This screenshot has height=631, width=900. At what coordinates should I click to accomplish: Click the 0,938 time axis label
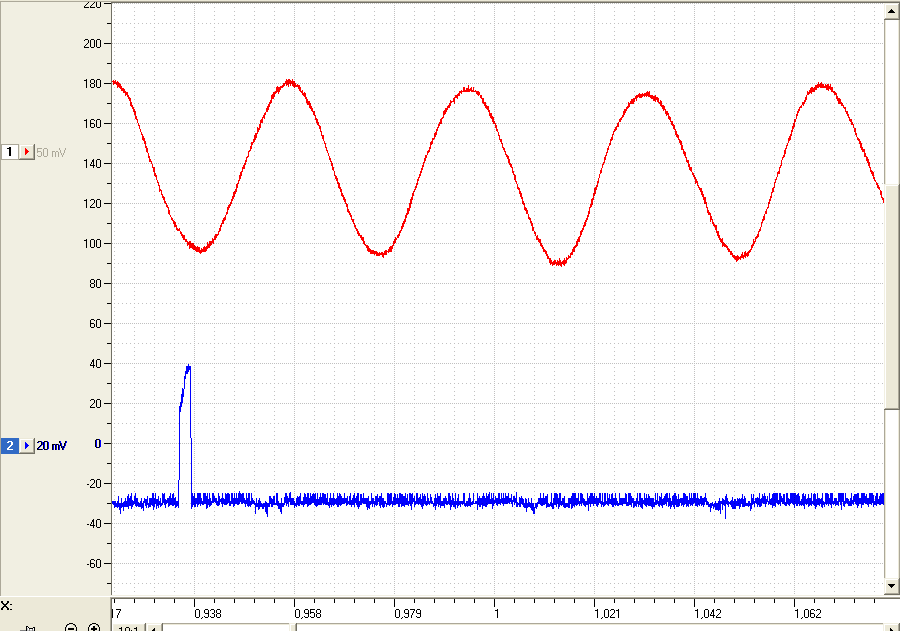[x=208, y=614]
